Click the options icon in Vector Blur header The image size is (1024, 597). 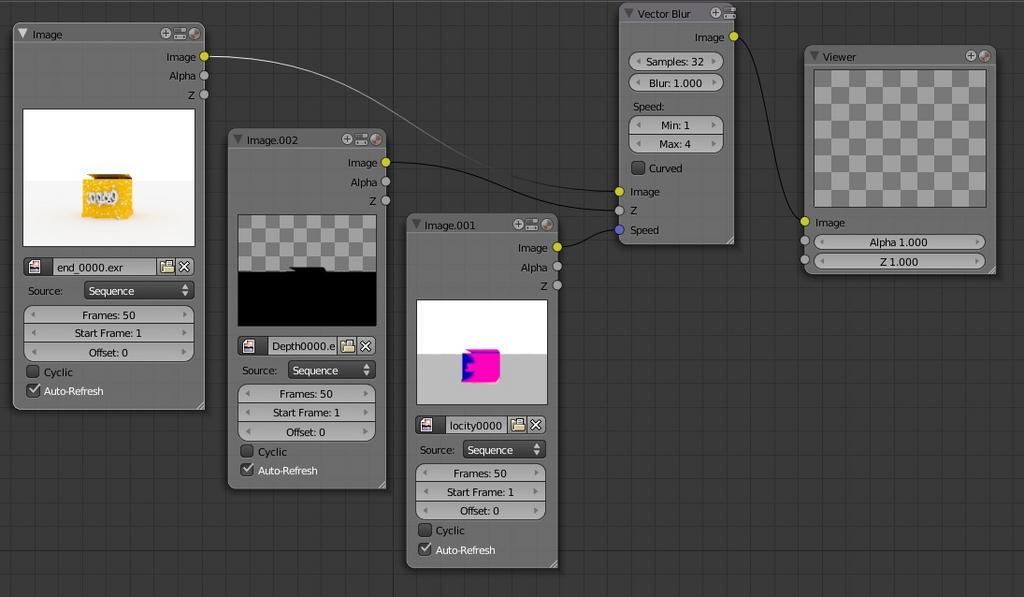click(x=729, y=13)
